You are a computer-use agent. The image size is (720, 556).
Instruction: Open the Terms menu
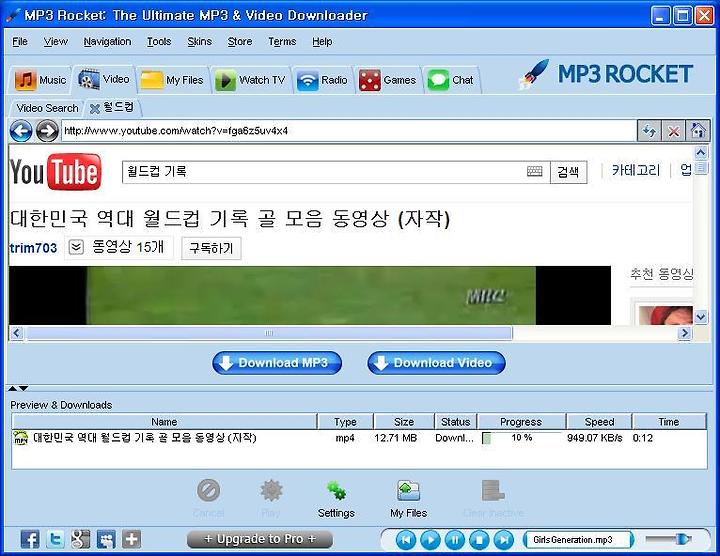click(x=282, y=42)
